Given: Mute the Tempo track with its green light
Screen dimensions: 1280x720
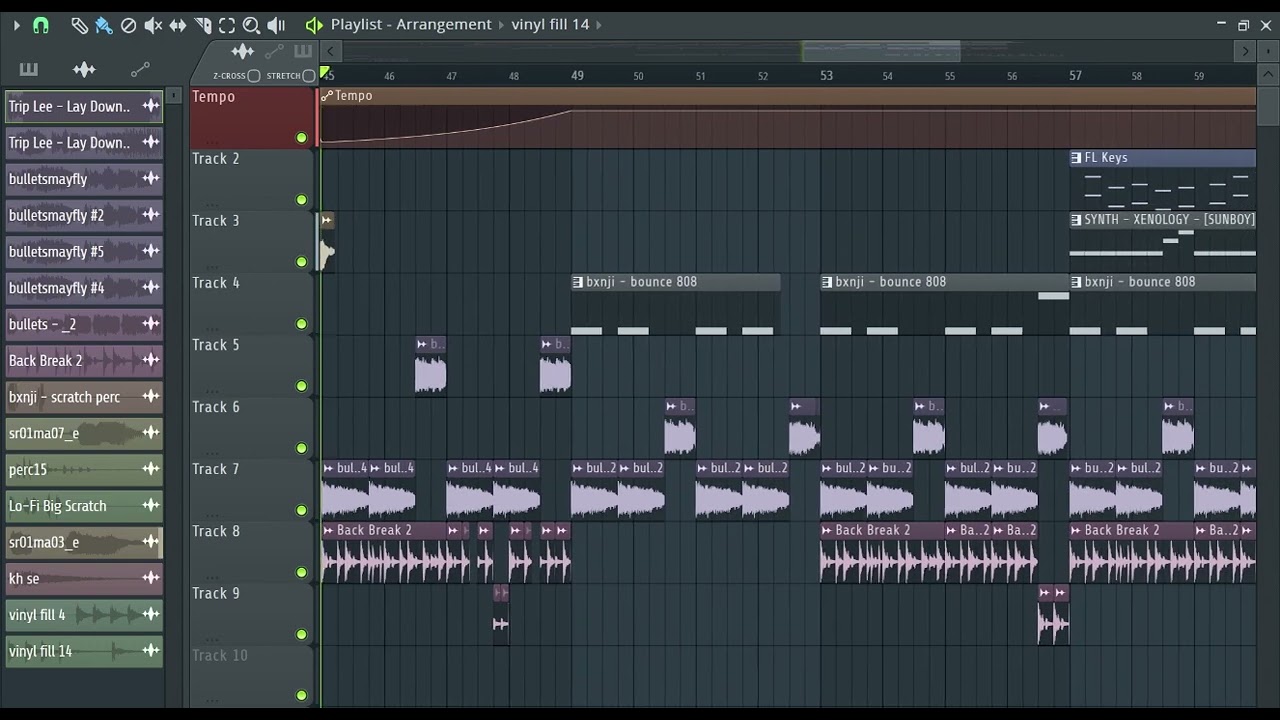Looking at the screenshot, I should (x=302, y=138).
